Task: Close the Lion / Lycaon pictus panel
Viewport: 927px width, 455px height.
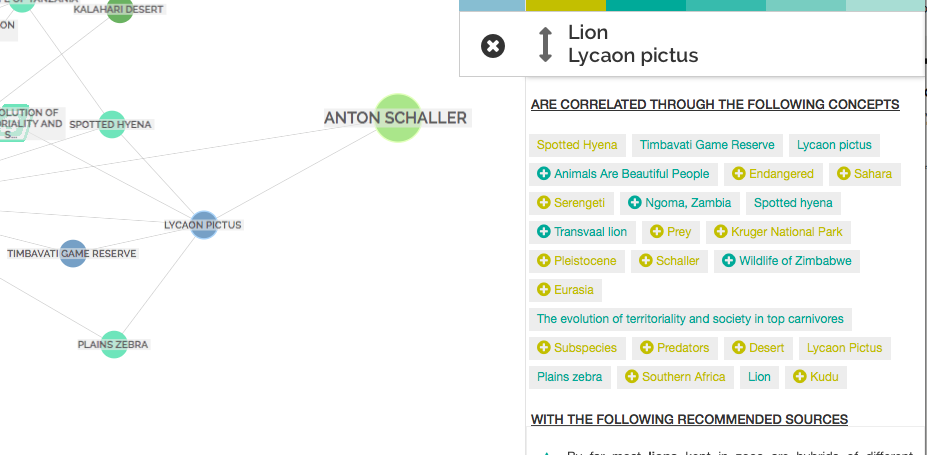Action: [x=493, y=45]
